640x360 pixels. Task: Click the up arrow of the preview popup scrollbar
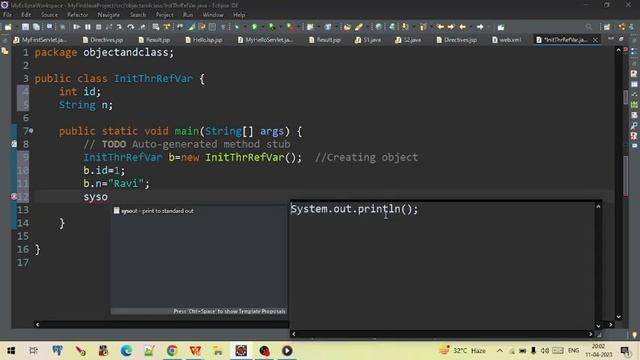[598, 207]
